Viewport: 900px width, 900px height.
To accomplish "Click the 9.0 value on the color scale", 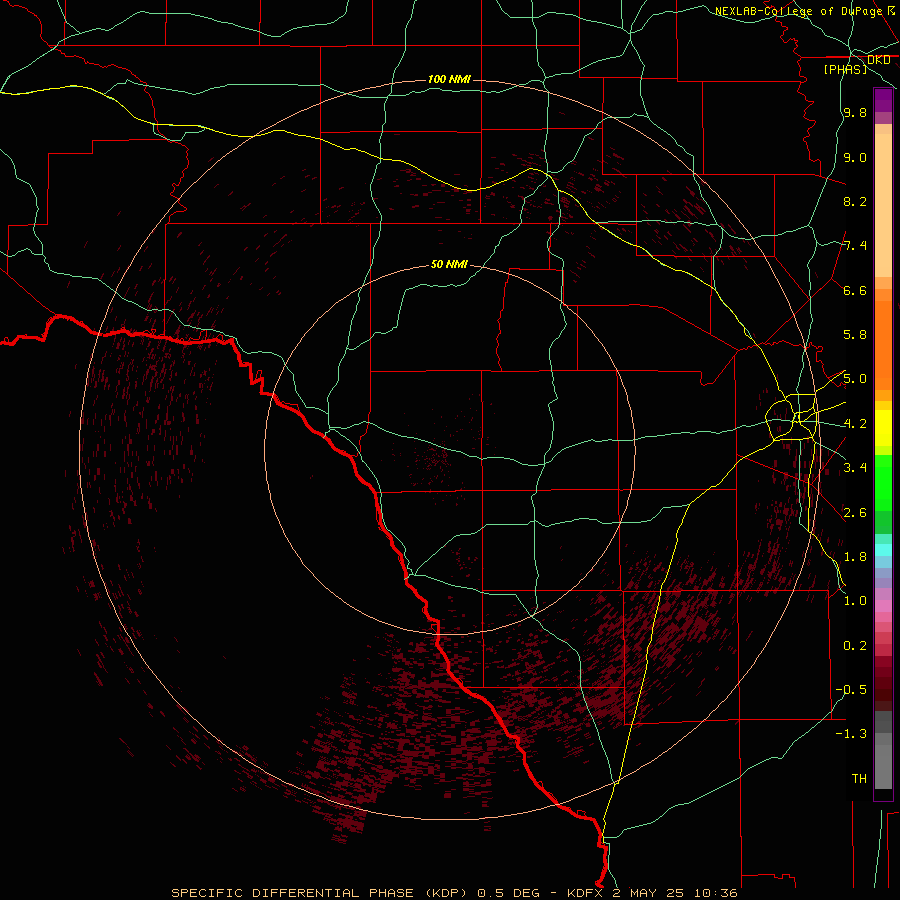I will point(855,157).
